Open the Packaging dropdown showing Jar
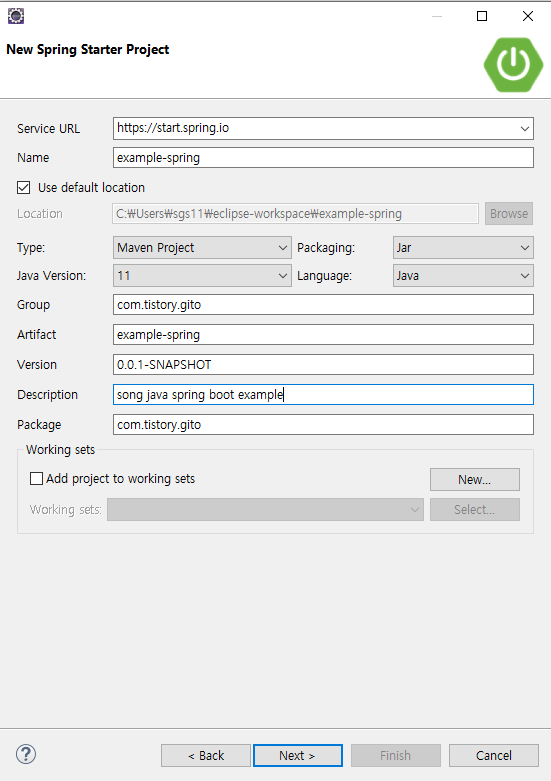 pos(463,248)
